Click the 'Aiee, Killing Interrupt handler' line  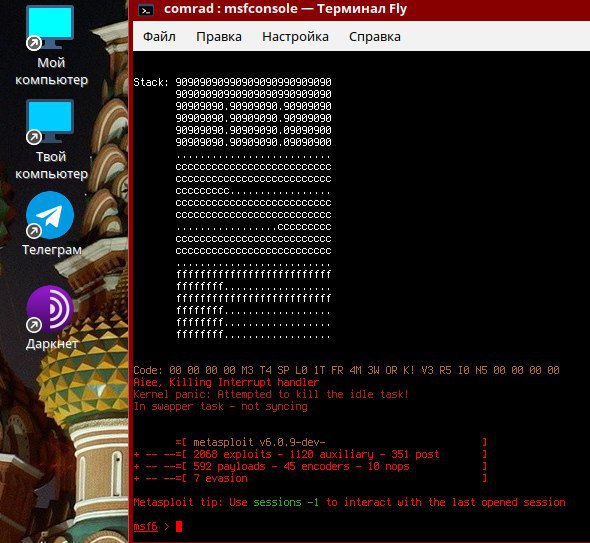point(226,382)
